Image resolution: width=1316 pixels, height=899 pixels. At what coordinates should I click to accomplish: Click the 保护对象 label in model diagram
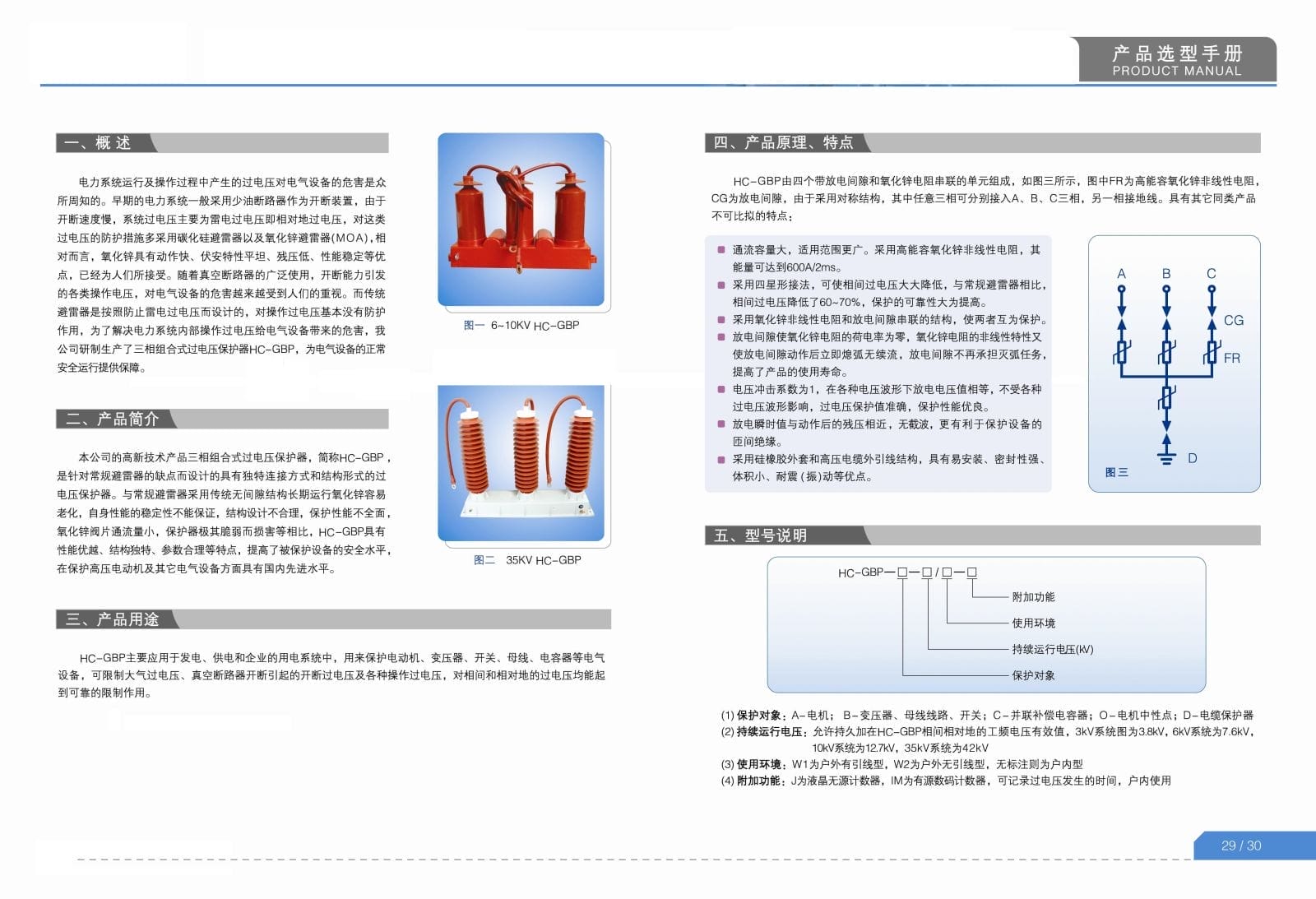coord(1033,676)
